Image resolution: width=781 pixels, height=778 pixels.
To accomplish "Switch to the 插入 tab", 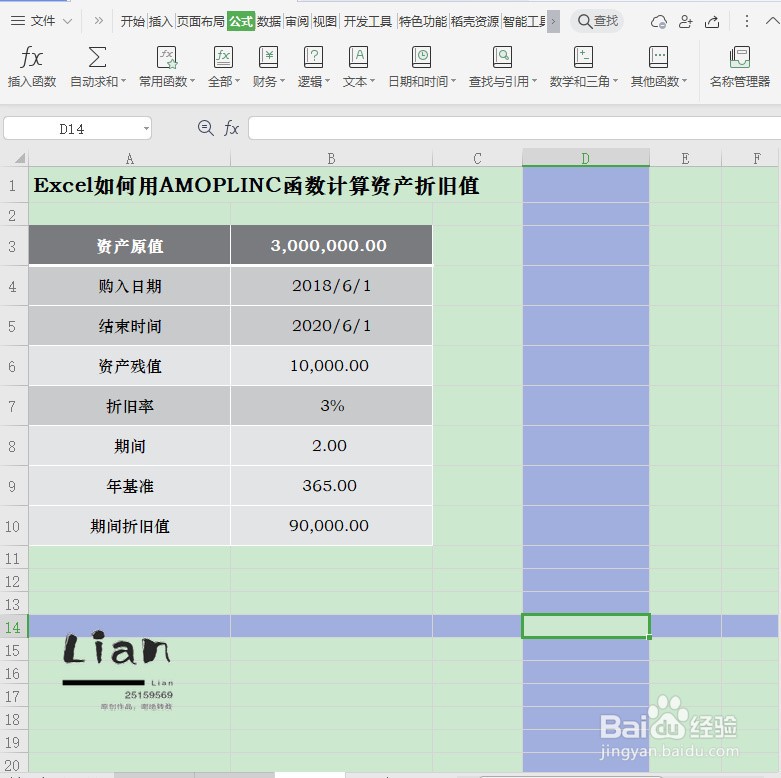I will (x=160, y=21).
